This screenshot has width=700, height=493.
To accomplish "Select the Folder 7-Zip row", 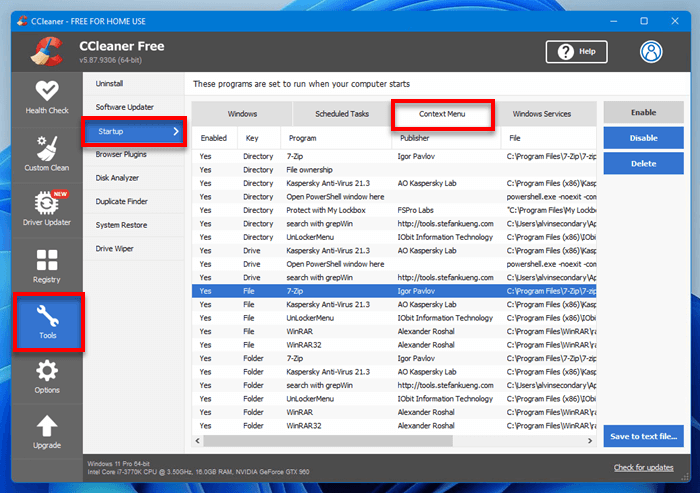I will (x=394, y=358).
